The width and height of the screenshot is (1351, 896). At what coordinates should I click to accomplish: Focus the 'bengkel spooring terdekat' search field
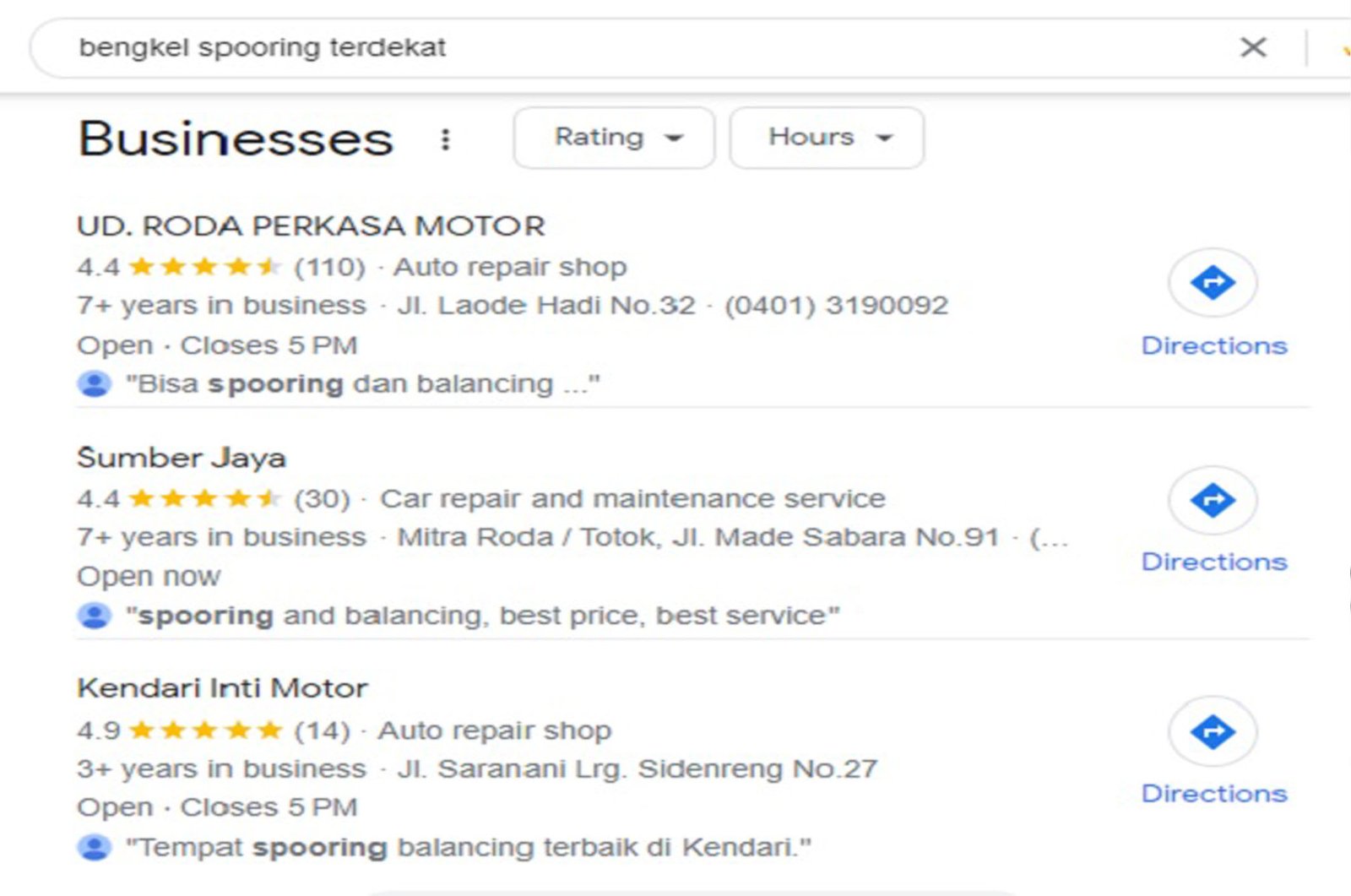pyautogui.click(x=591, y=47)
